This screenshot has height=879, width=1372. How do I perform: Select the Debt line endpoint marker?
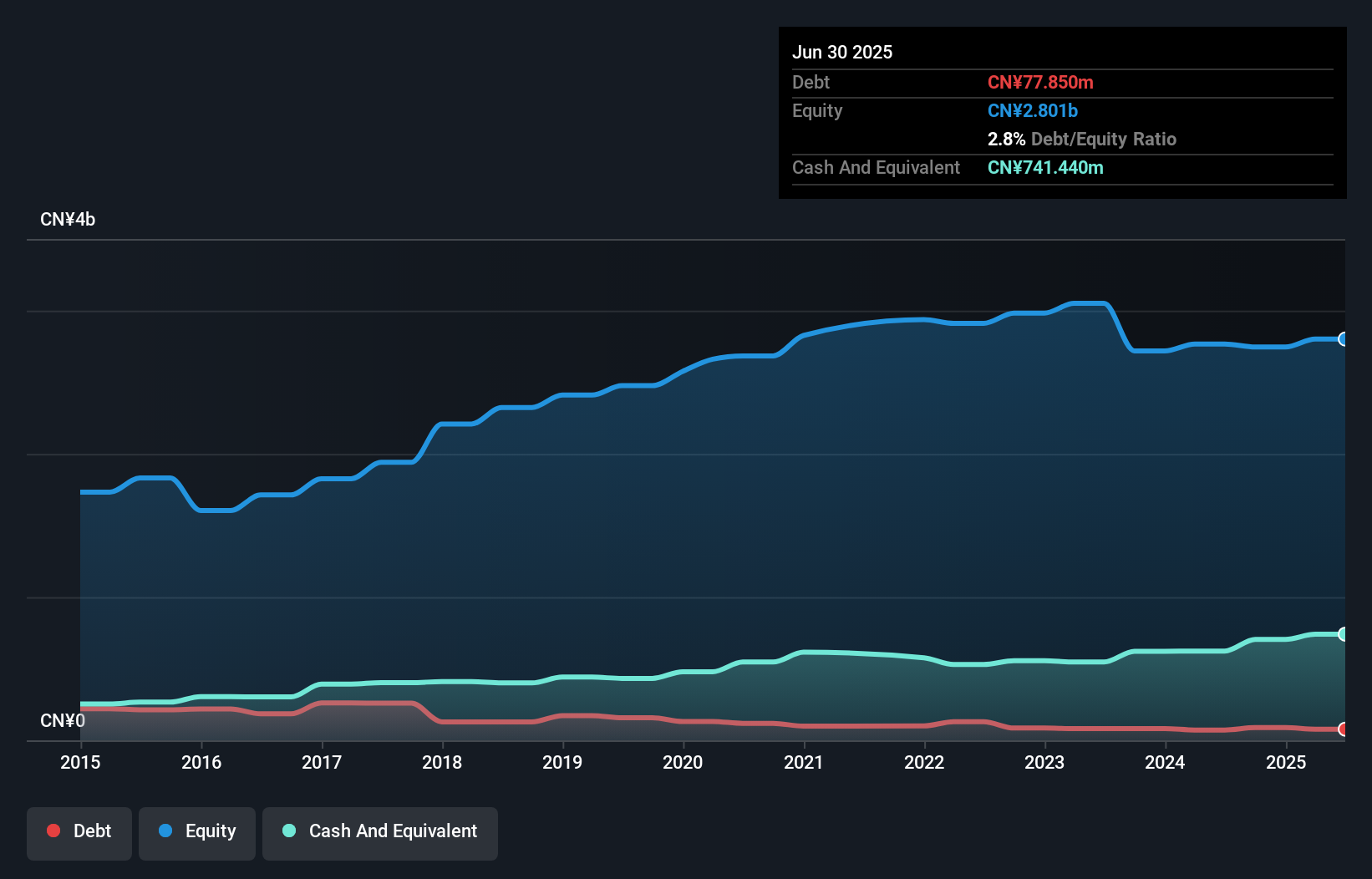coord(1343,728)
